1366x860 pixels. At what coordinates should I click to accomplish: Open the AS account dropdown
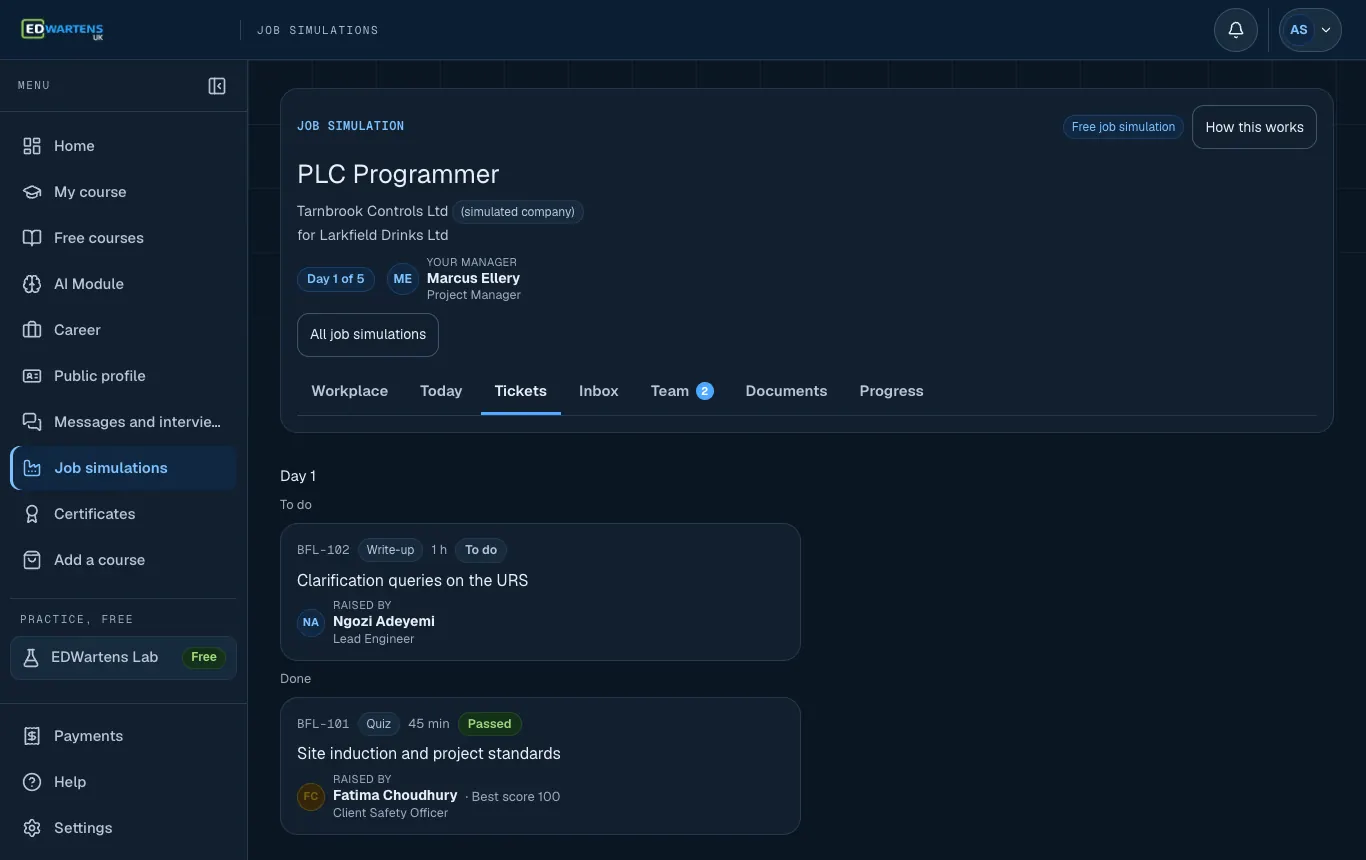coord(1310,30)
